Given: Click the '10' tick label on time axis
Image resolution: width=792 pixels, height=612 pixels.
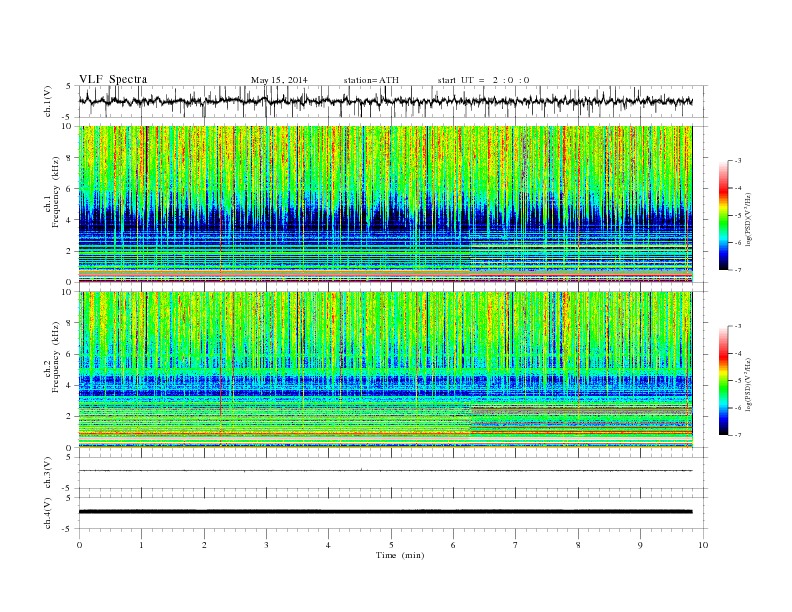Looking at the screenshot, I should point(703,545).
